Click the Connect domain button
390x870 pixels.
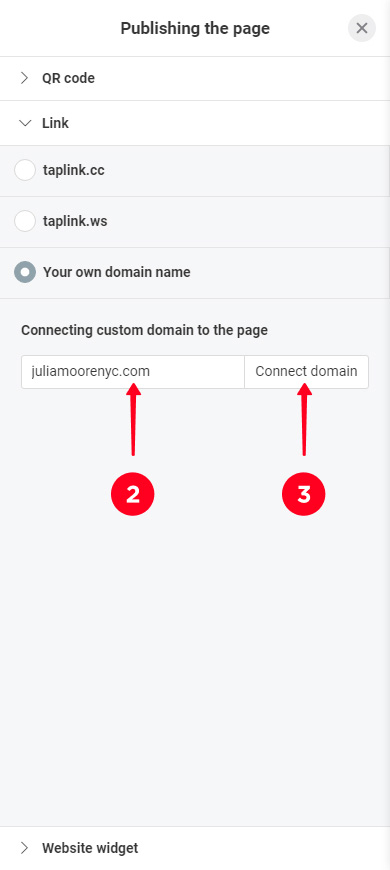pyautogui.click(x=306, y=372)
